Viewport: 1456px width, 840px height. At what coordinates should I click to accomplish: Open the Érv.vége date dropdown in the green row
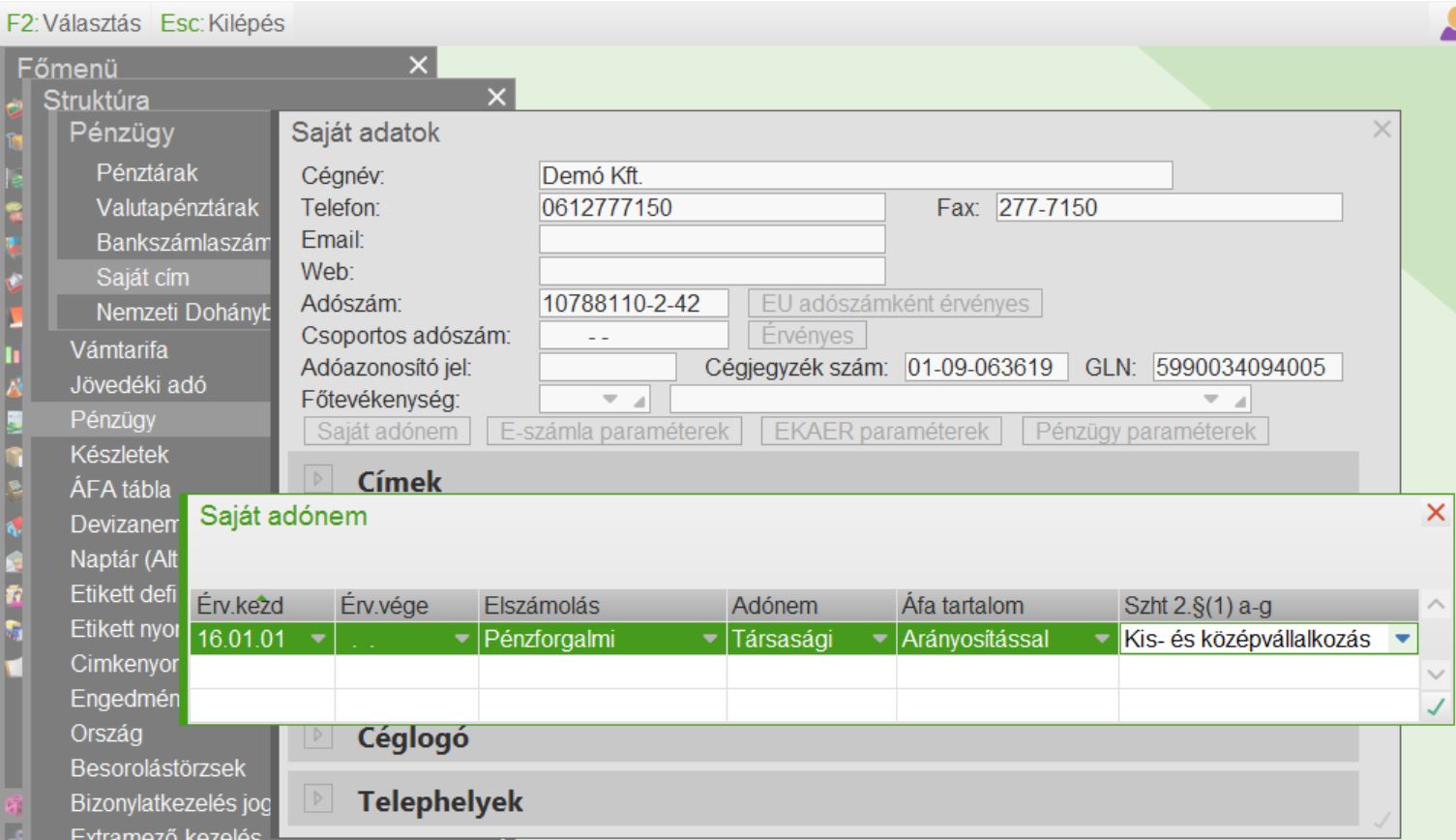pyautogui.click(x=461, y=640)
